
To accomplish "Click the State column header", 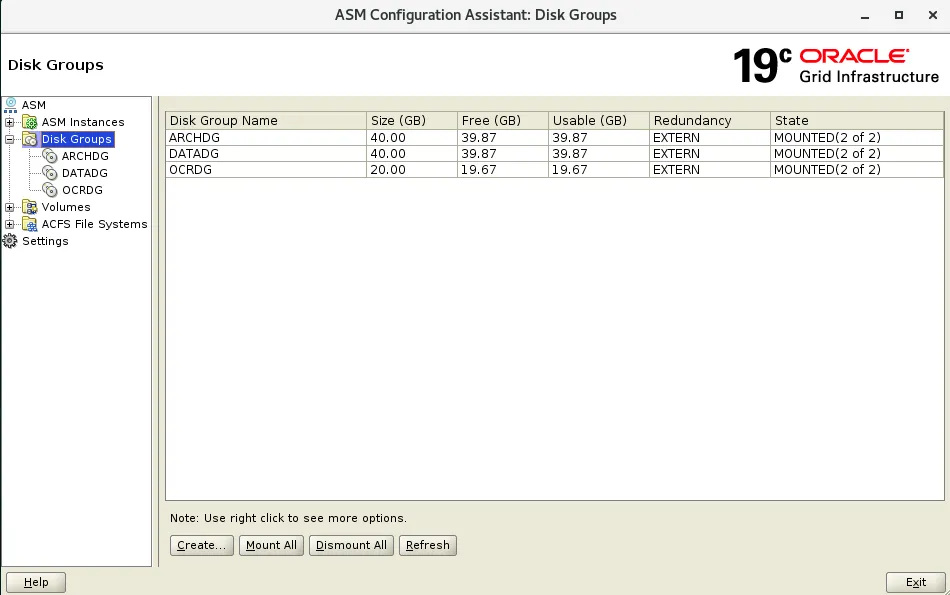I will pyautogui.click(x=857, y=121).
